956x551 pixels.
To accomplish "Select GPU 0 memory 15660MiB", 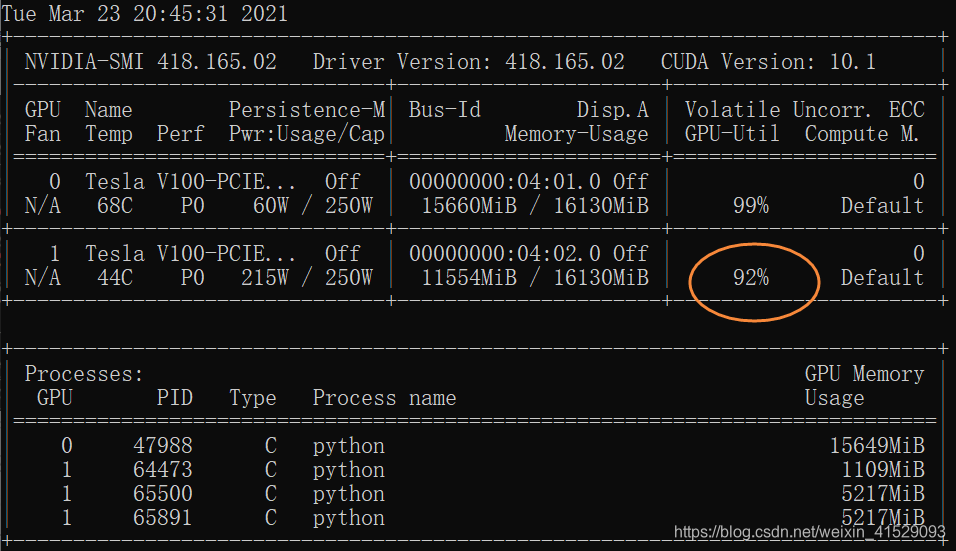I will click(x=469, y=206).
